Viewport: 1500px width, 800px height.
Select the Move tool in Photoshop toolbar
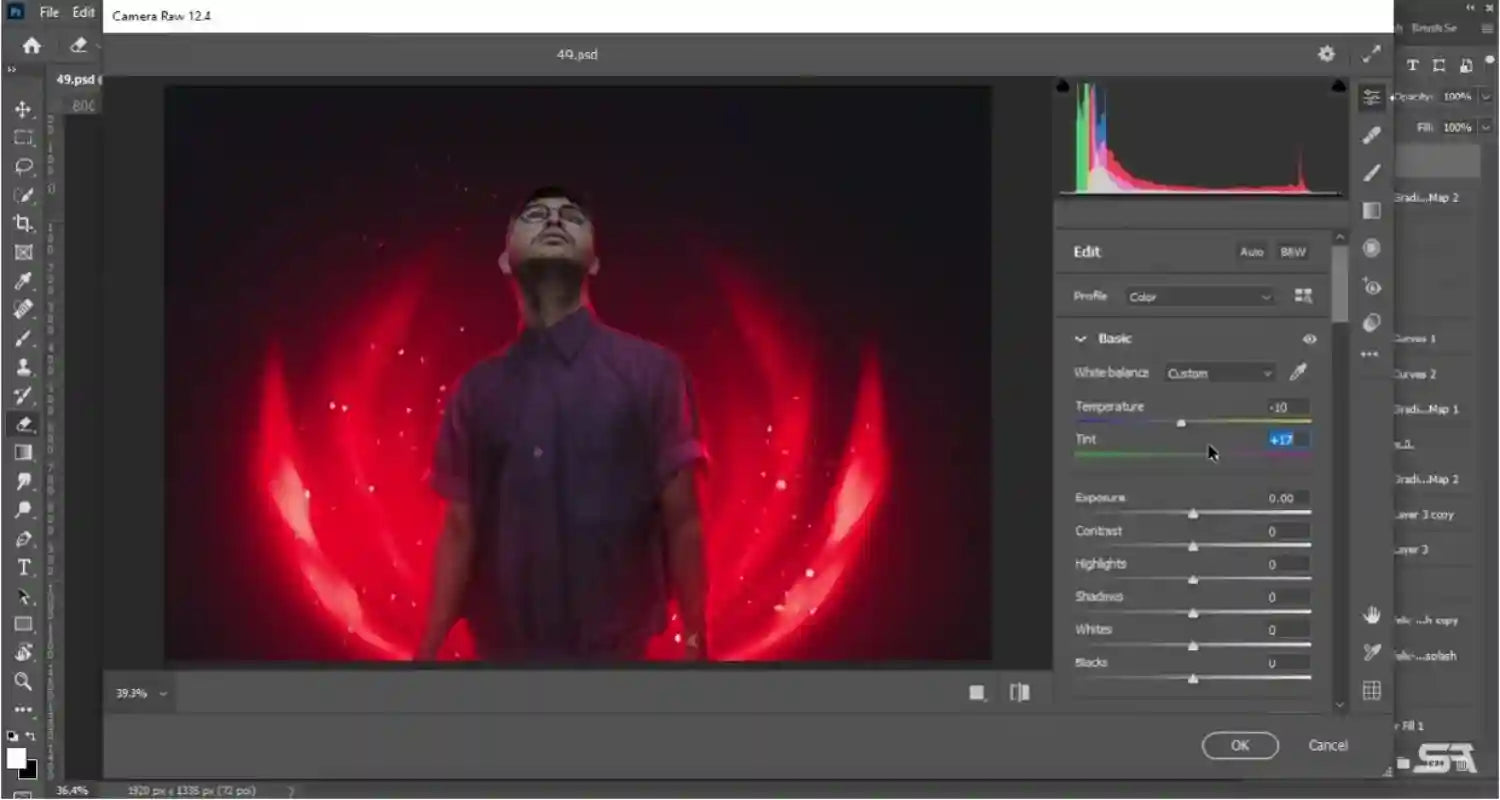23,109
